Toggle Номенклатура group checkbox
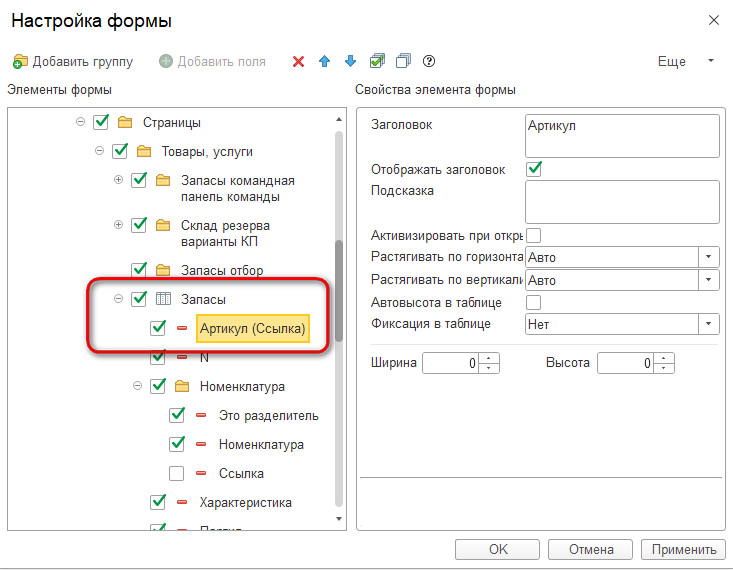The image size is (733, 570). tap(158, 386)
